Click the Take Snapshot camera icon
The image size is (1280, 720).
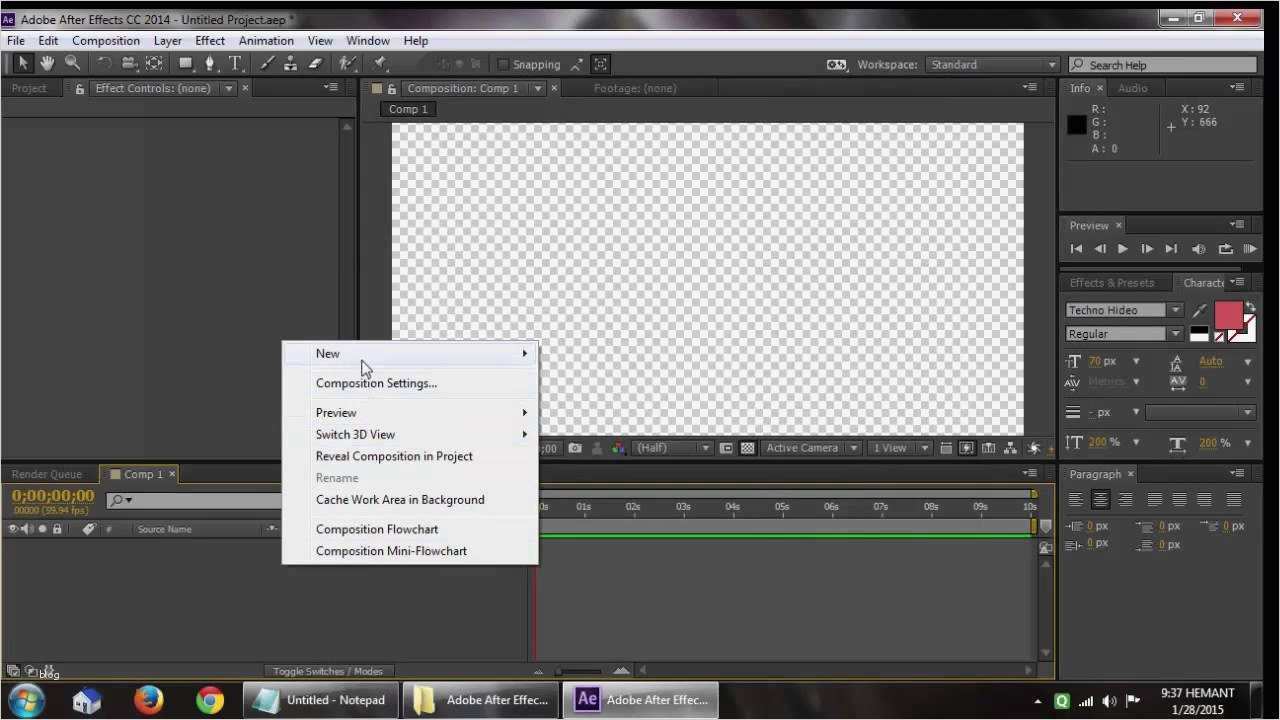click(x=575, y=449)
